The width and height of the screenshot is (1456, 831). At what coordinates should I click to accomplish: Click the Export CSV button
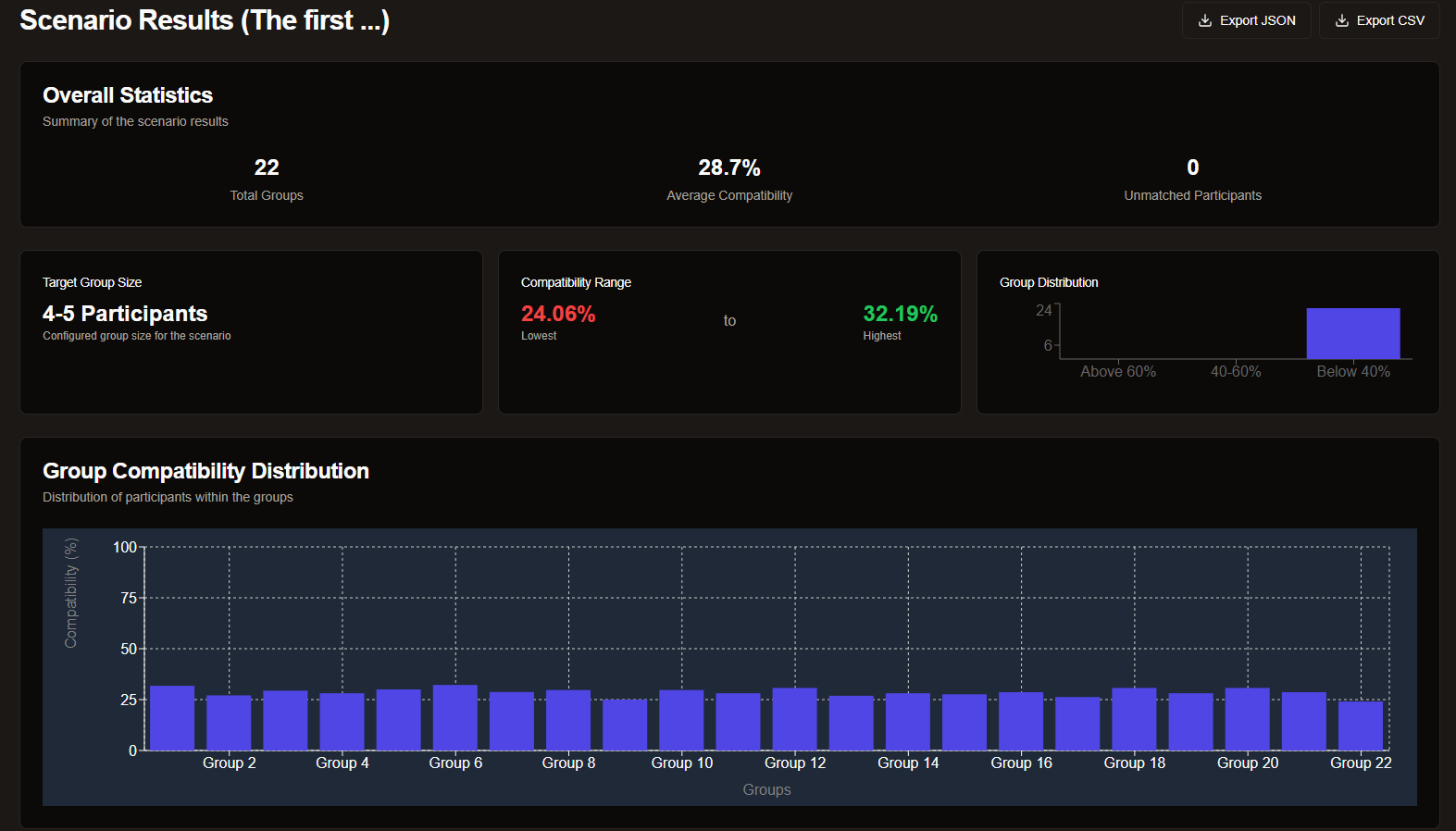click(x=1379, y=20)
